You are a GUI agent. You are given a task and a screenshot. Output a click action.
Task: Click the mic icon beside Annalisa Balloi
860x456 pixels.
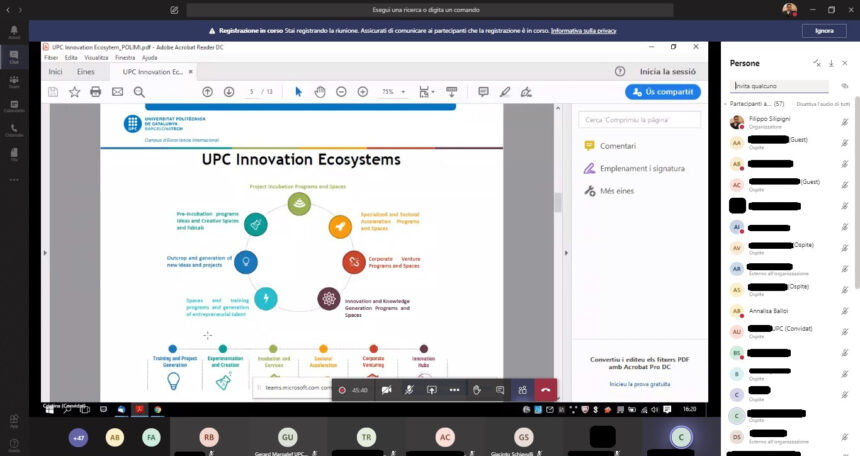click(845, 311)
